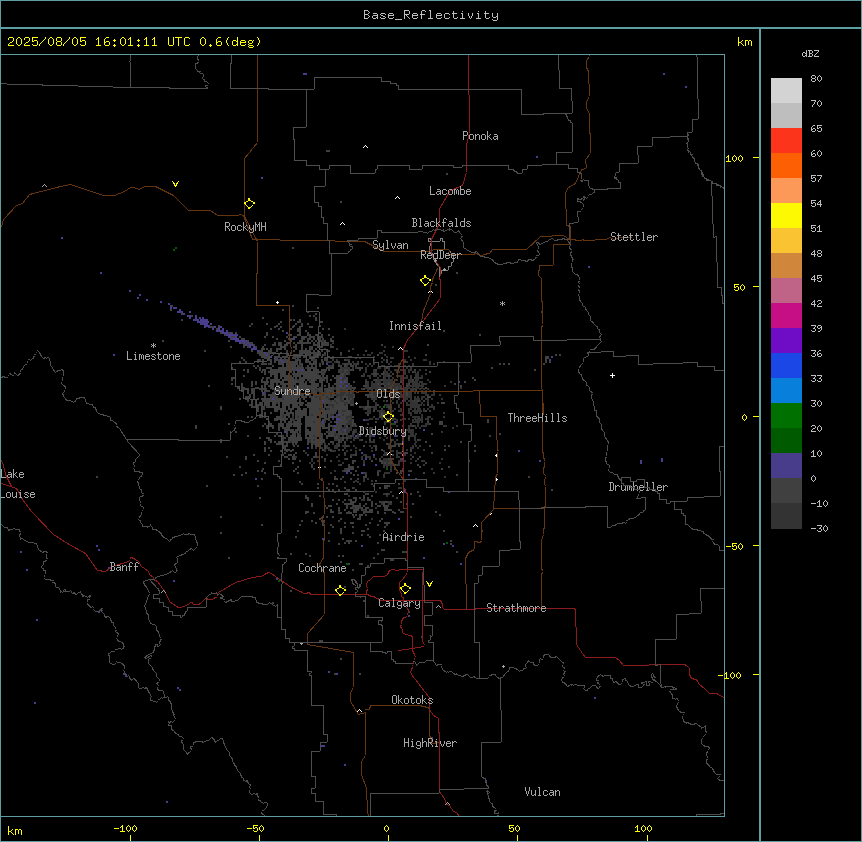Click the 80 value in the dBZ legend
The height and width of the screenshot is (842, 862).
(x=816, y=79)
